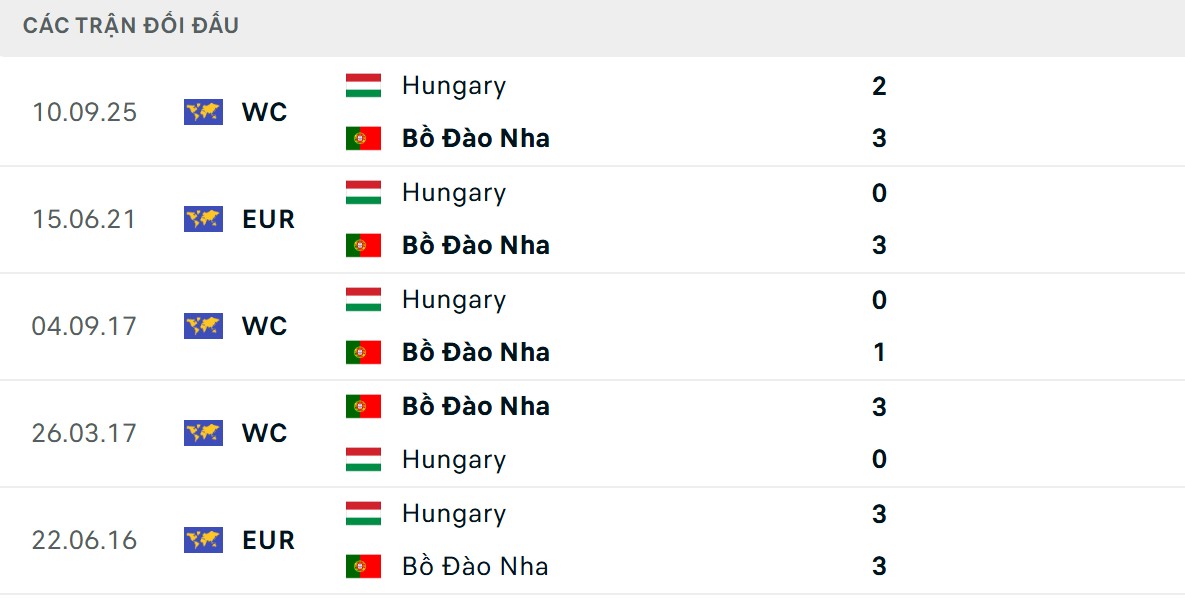Click the score 2 next to Hungary in the top row

click(x=878, y=86)
